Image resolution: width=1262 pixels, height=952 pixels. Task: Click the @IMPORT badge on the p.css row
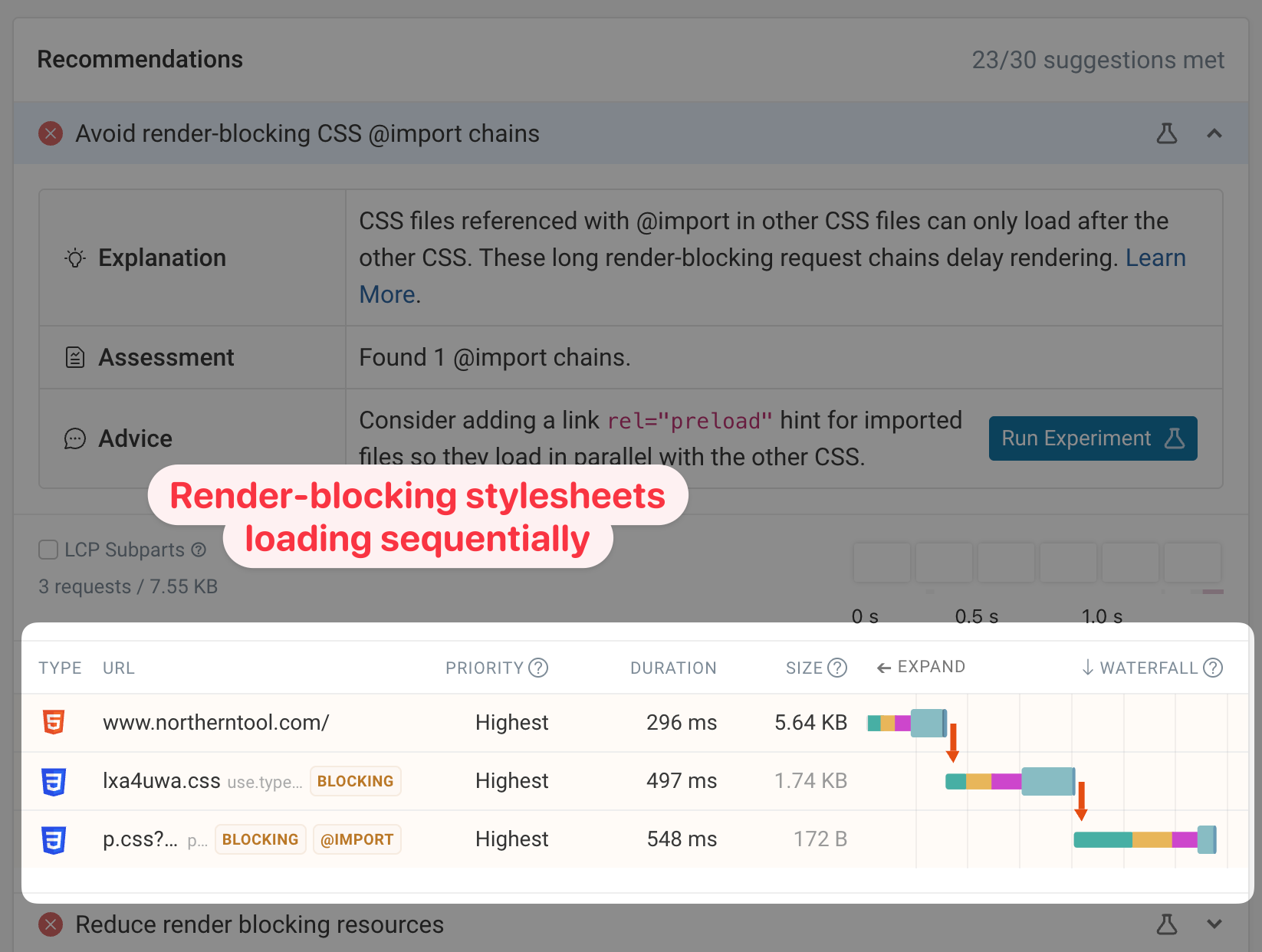coord(357,839)
